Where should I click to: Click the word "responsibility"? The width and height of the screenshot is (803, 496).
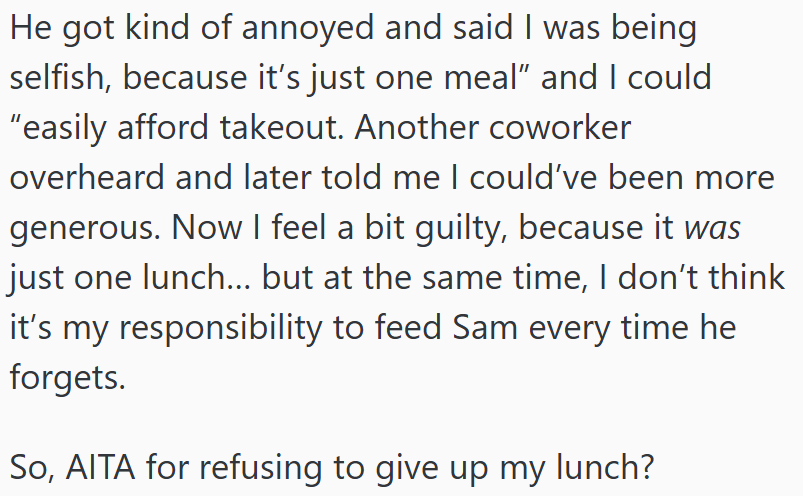[220, 327]
